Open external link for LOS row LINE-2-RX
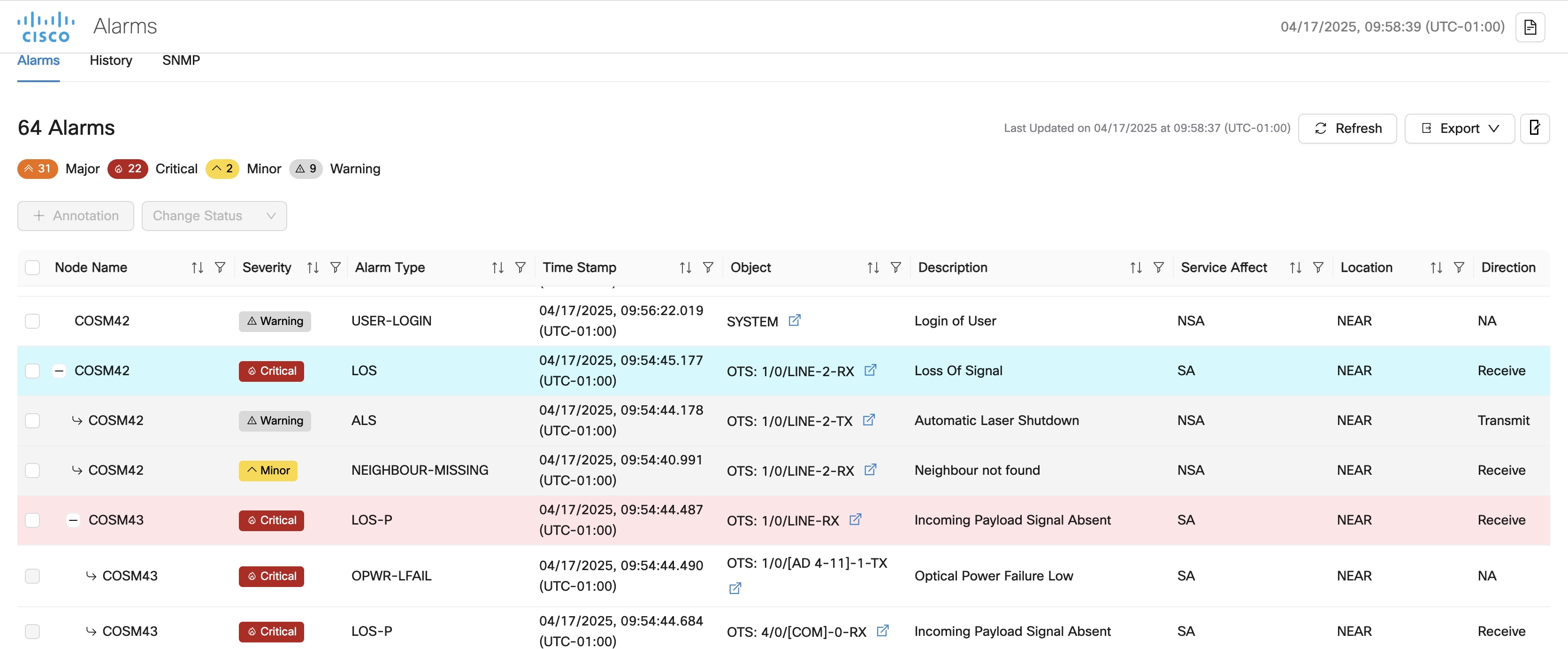The height and width of the screenshot is (649, 1568). (x=871, y=370)
